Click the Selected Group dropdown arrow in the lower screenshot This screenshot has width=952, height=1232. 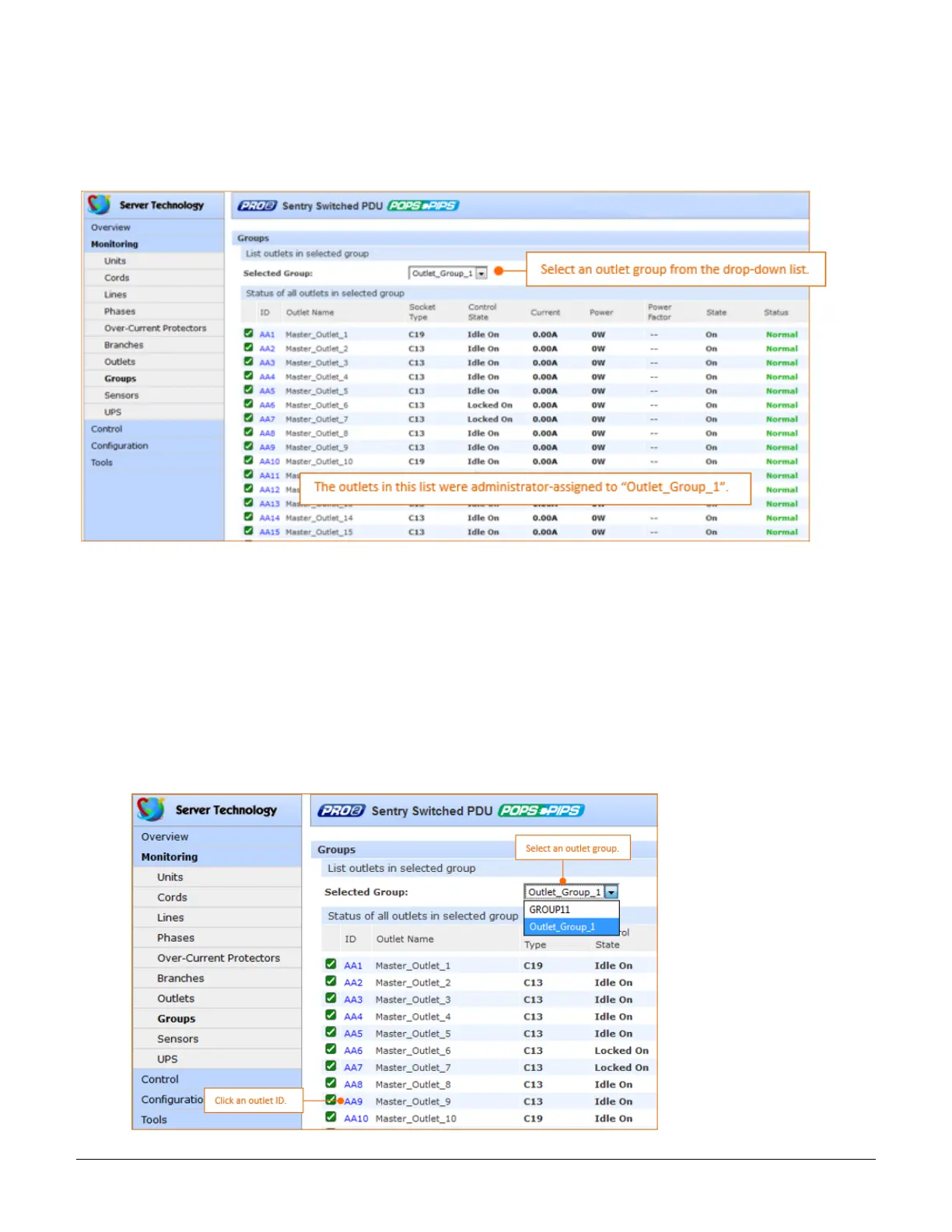(x=611, y=892)
